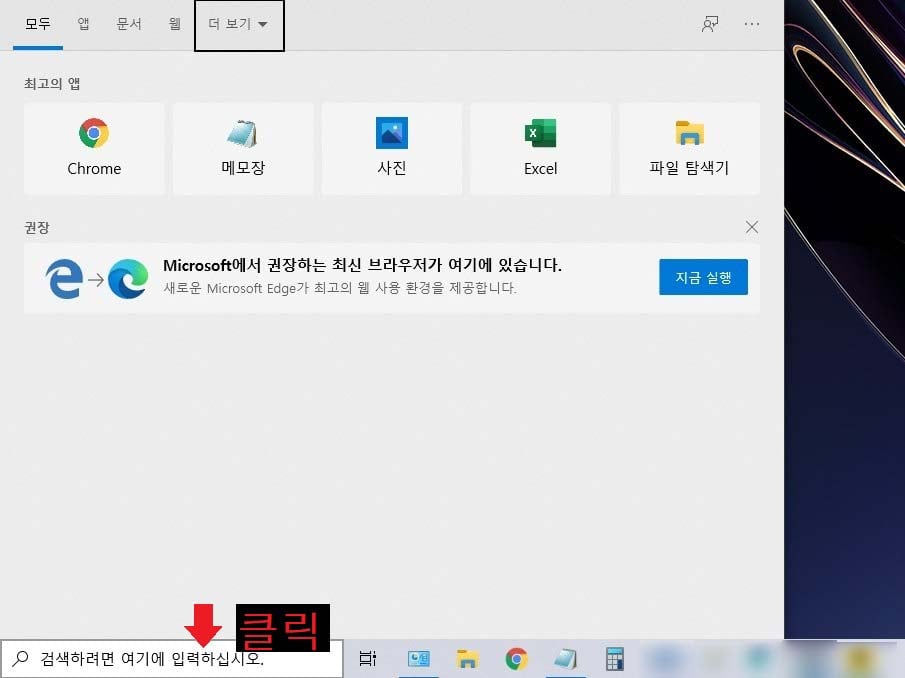Open 사진 (Photos) app tile

click(x=391, y=149)
